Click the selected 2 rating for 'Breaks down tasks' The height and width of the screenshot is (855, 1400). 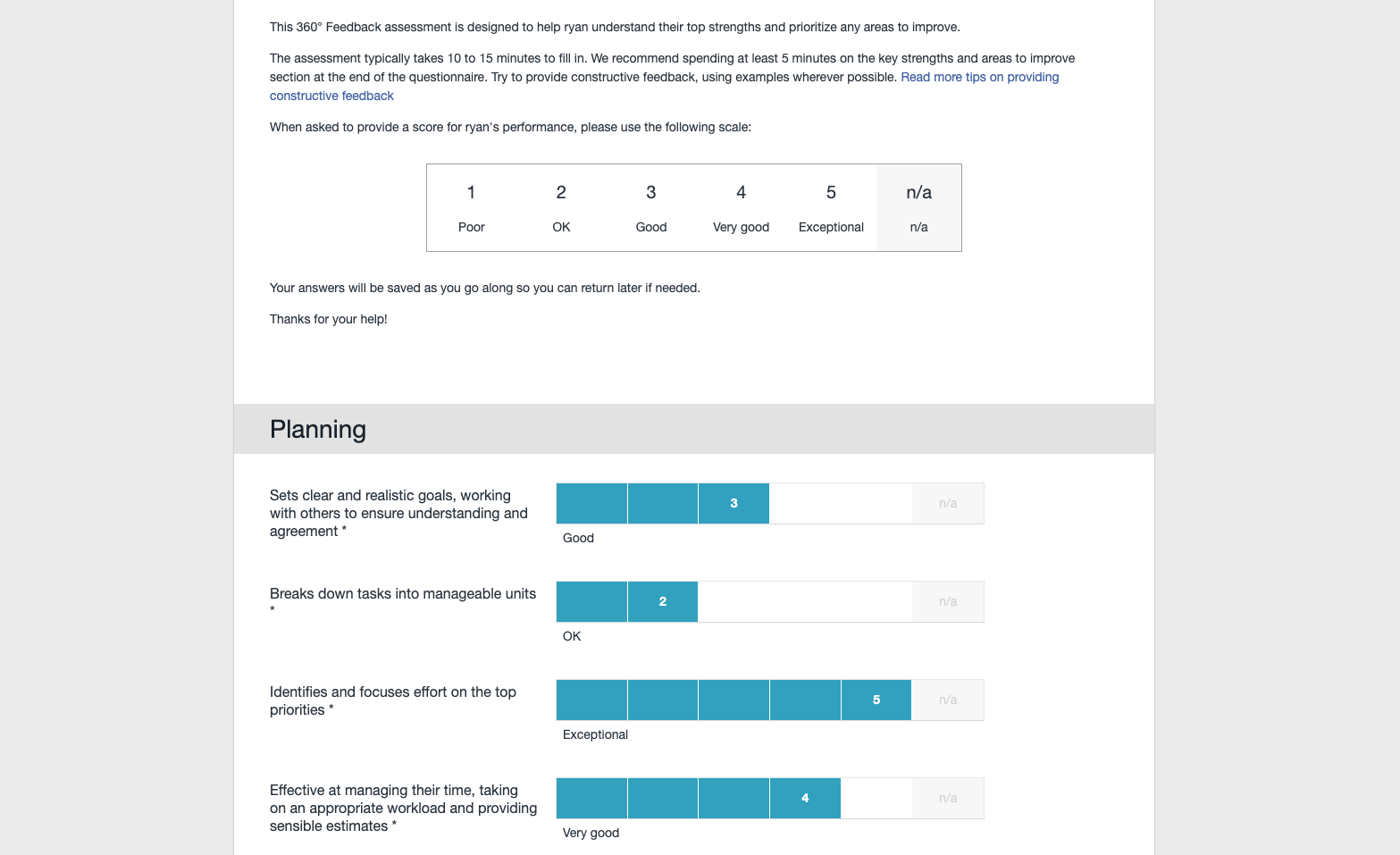click(663, 602)
